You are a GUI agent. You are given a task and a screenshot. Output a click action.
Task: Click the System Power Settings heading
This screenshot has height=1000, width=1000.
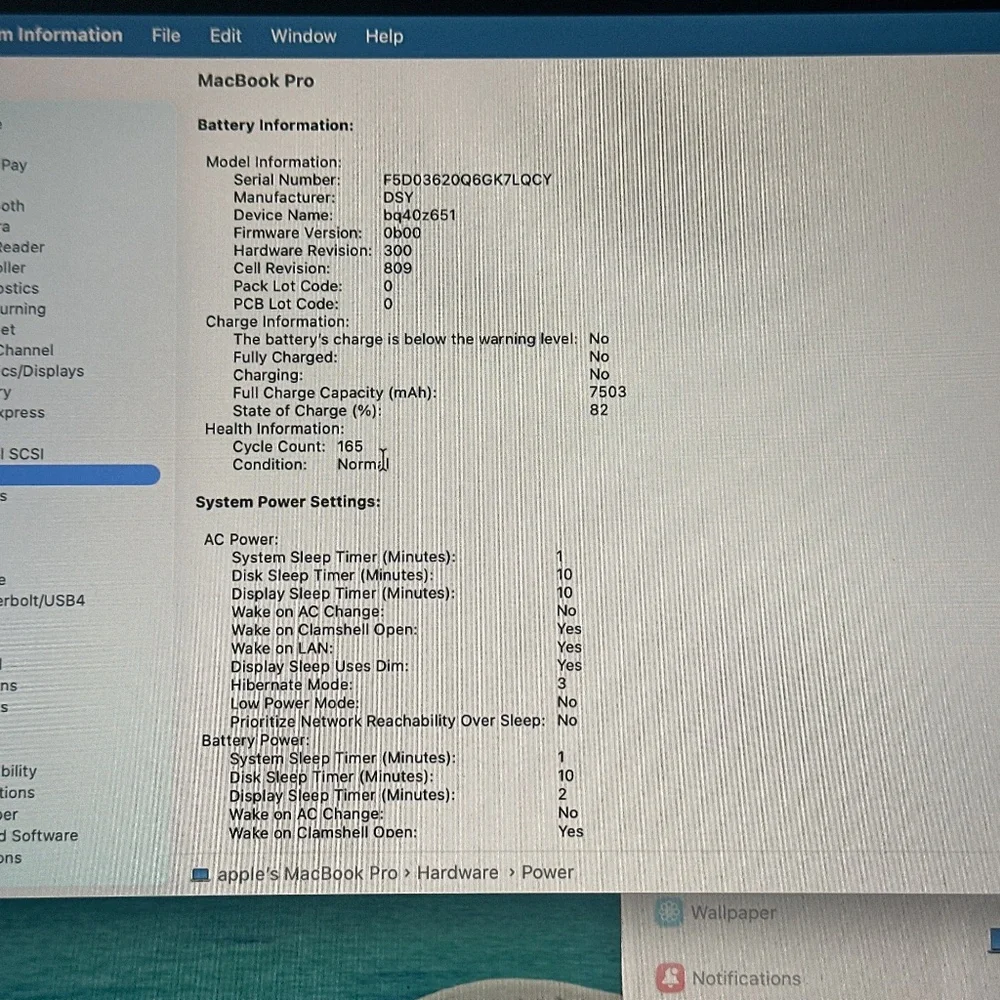288,502
